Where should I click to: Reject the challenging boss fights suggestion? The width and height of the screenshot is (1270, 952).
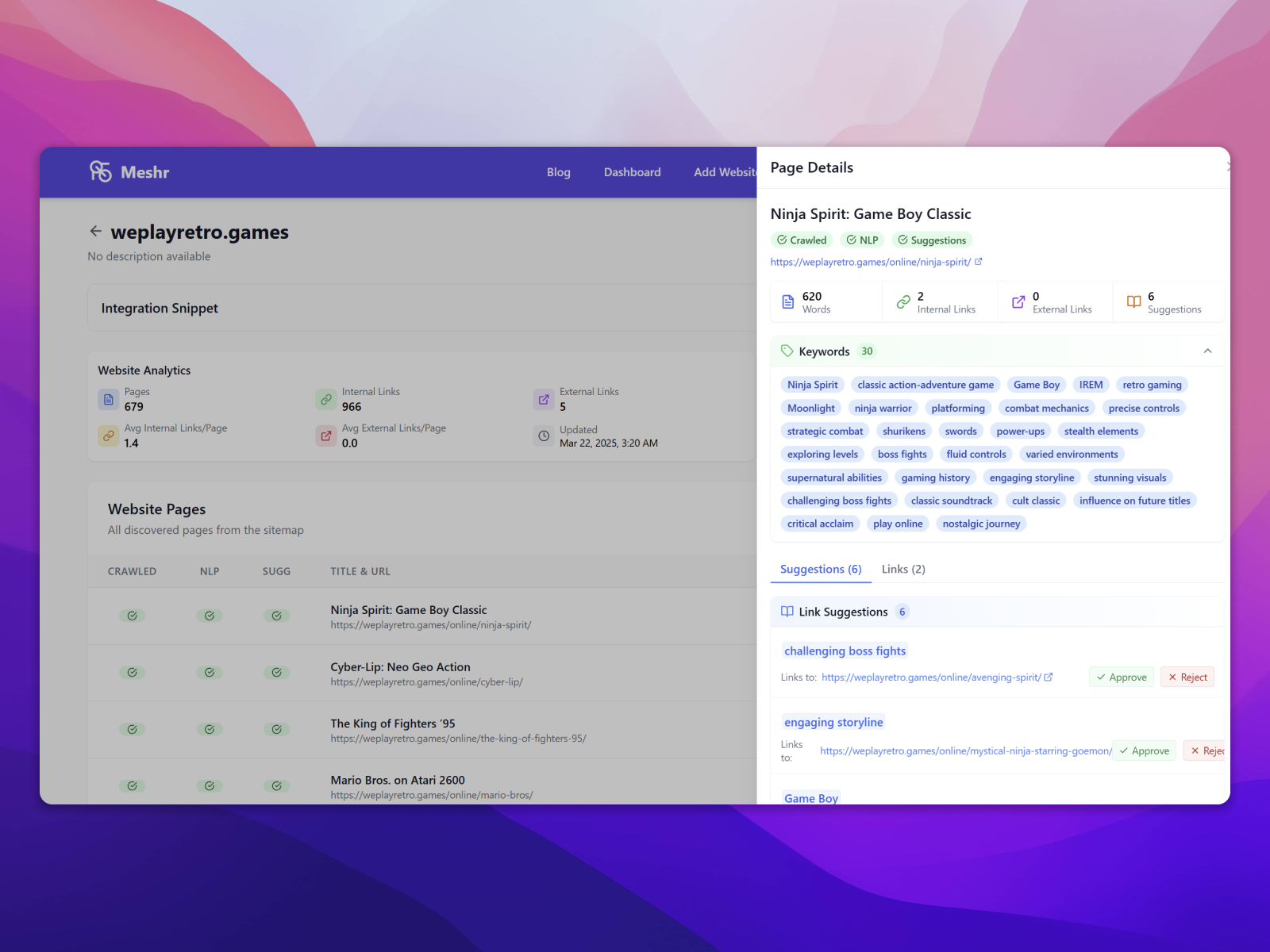(x=1187, y=678)
